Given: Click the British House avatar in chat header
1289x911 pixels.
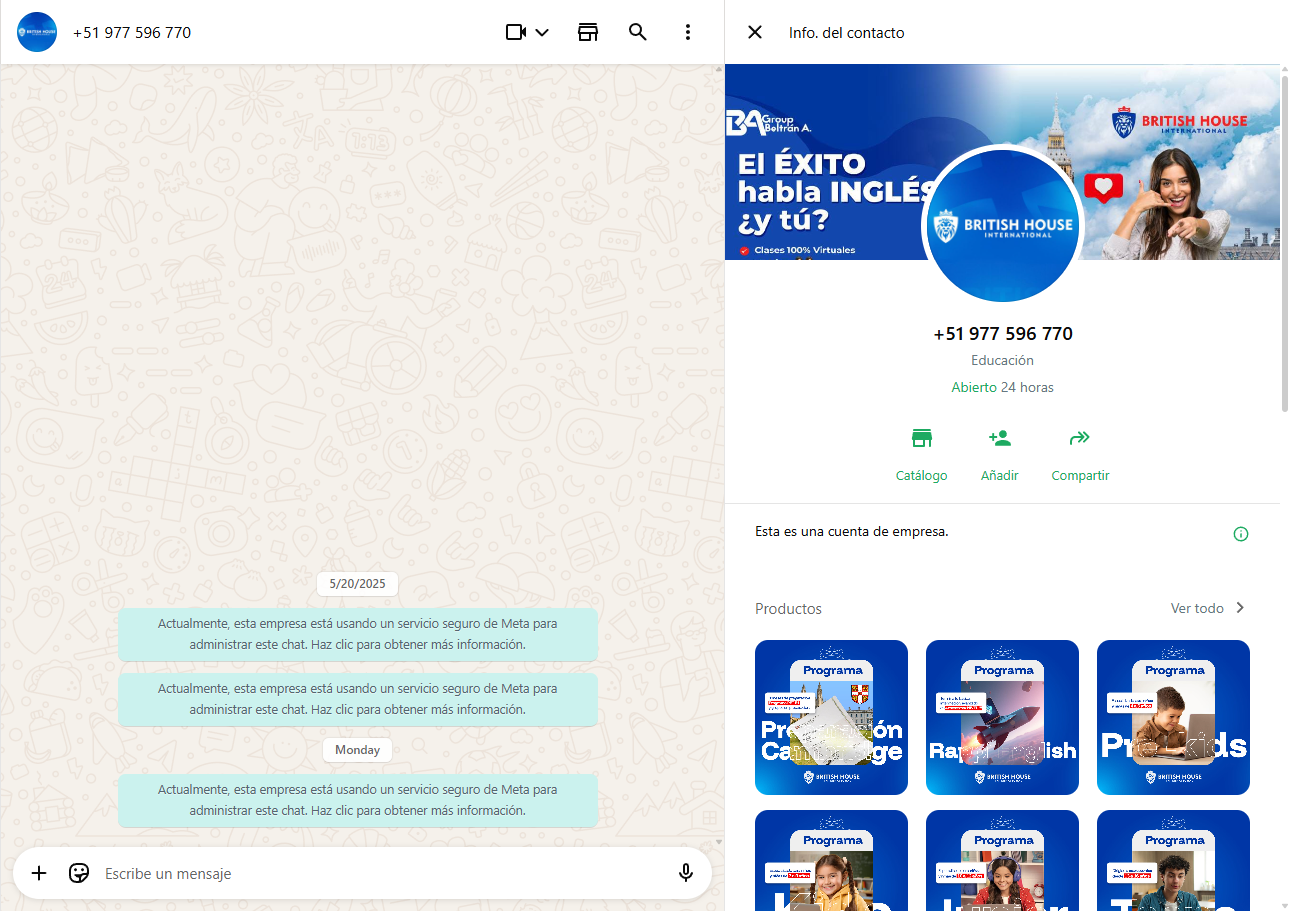Looking at the screenshot, I should tap(37, 32).
